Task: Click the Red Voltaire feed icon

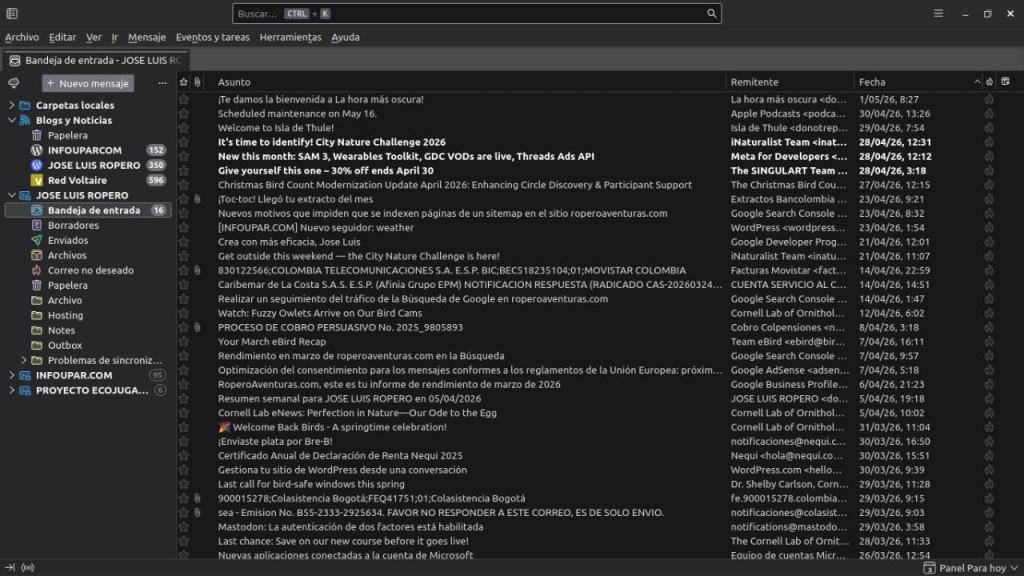Action: tap(37, 180)
